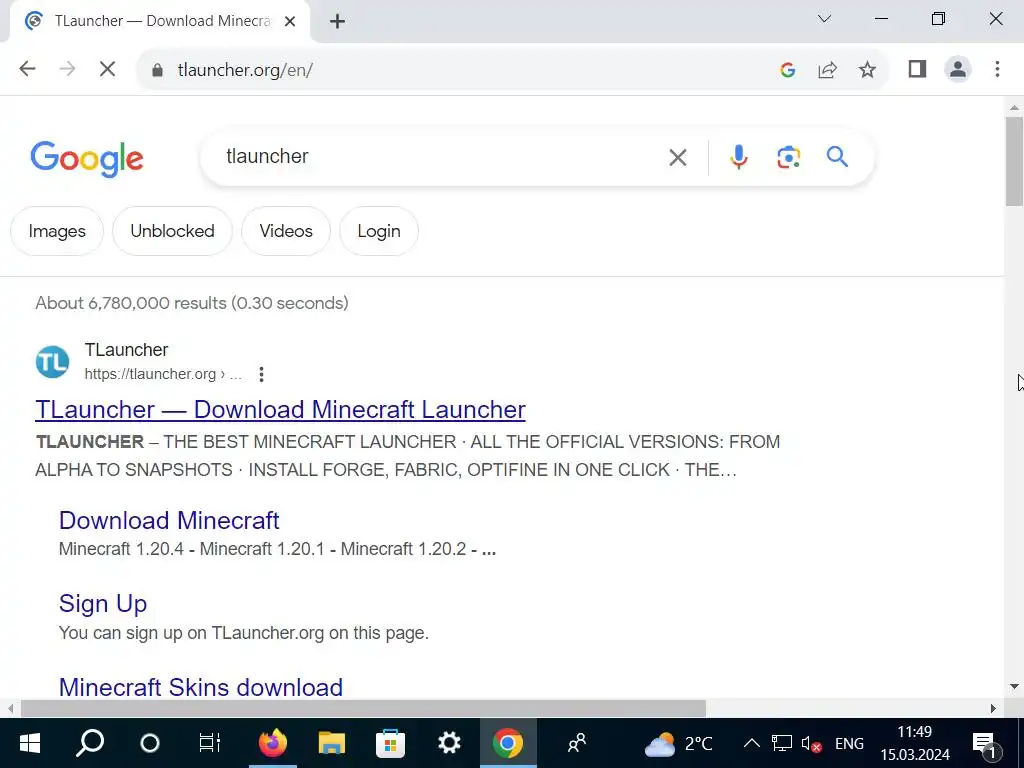Click the About 6,780,000 results text
The width and height of the screenshot is (1024, 768).
(192, 303)
